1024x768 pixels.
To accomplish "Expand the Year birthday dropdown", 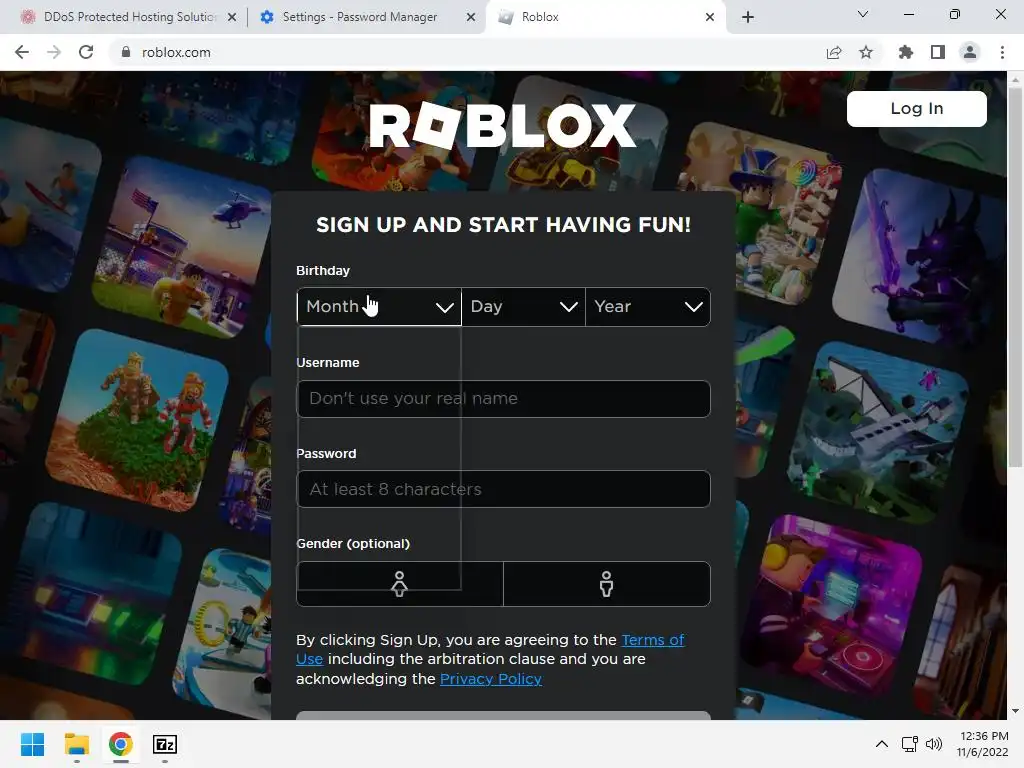I will [x=648, y=306].
